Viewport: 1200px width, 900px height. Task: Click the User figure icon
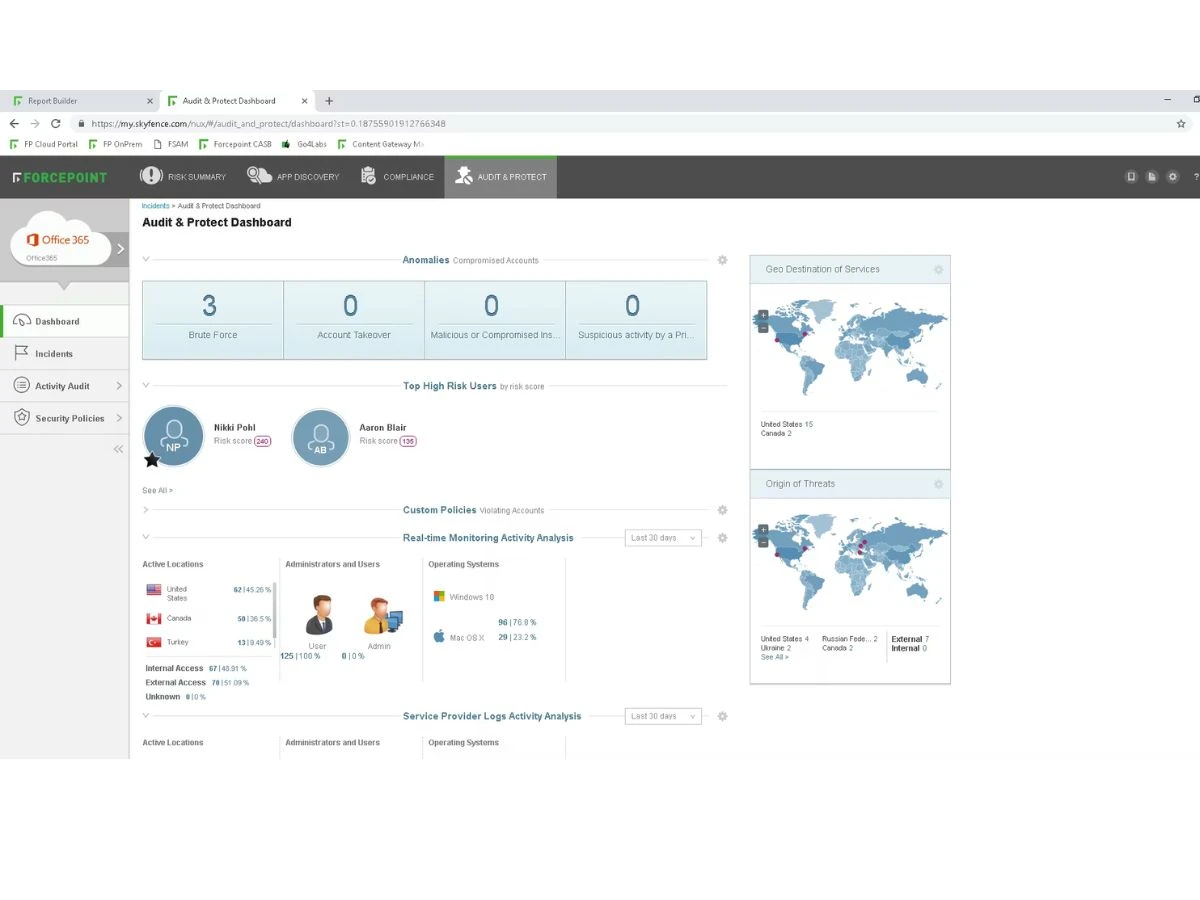click(x=319, y=615)
